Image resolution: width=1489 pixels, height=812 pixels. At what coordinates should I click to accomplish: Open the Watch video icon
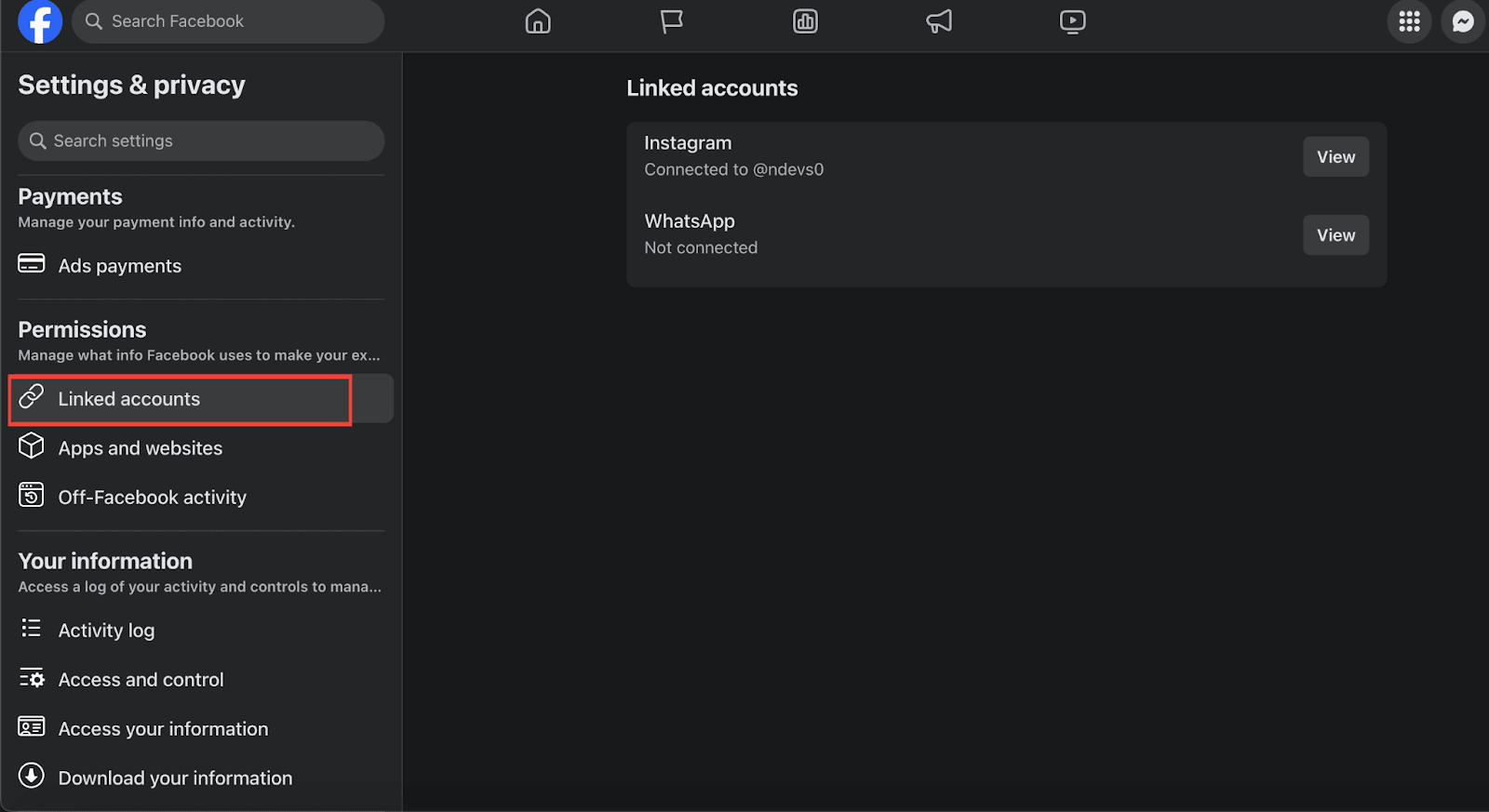pos(1073,21)
